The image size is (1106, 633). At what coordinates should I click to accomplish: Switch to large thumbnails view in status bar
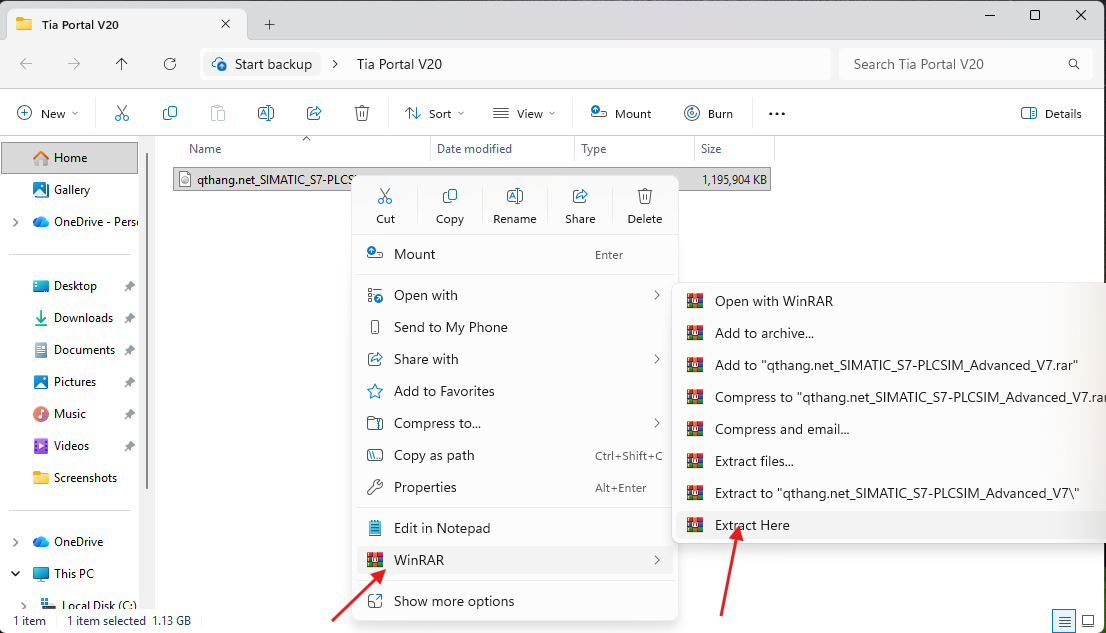click(1088, 621)
